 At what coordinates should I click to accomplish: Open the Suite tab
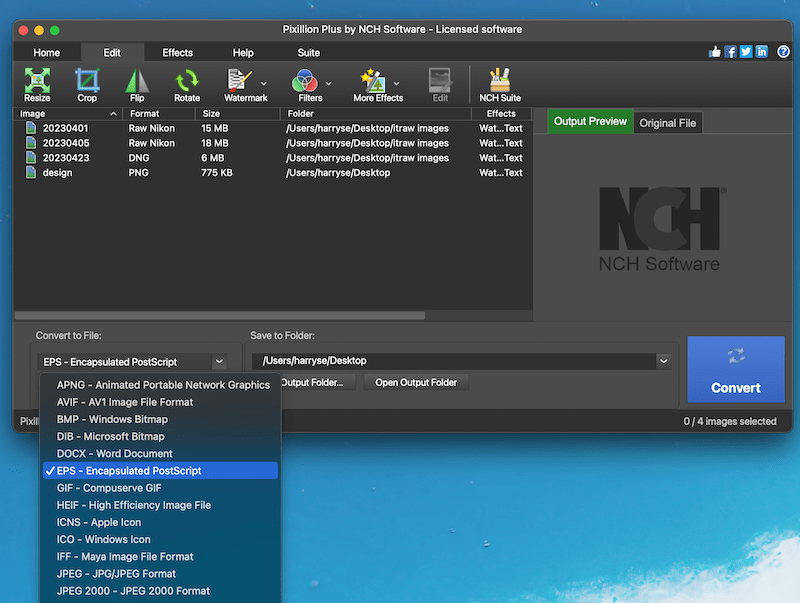(x=309, y=53)
